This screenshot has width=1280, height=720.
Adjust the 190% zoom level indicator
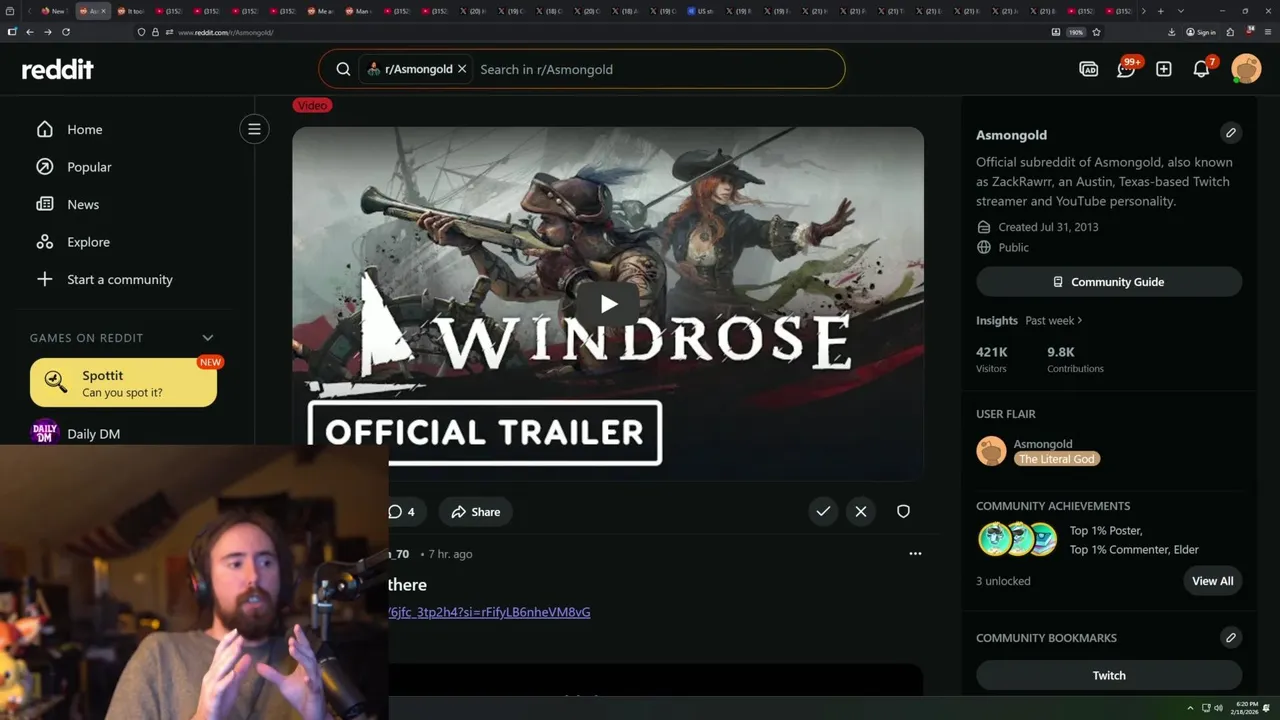(x=1076, y=32)
